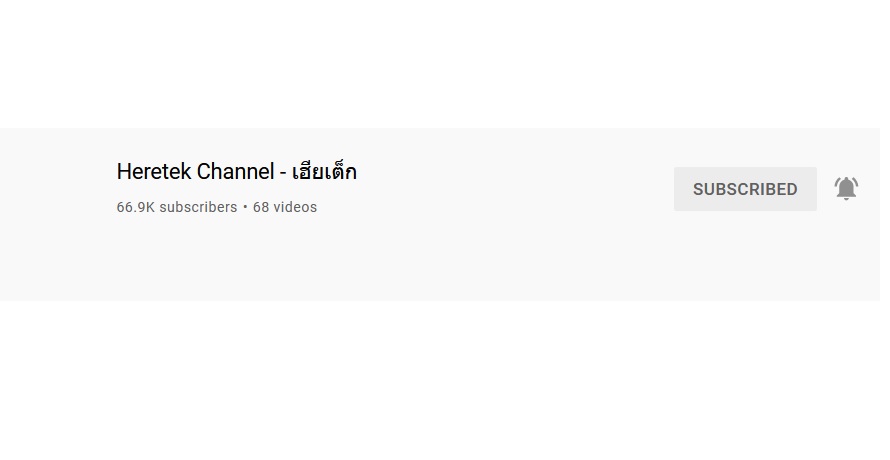Mute alerts using the bell icon
Screen dimensions: 890x460
pos(846,189)
